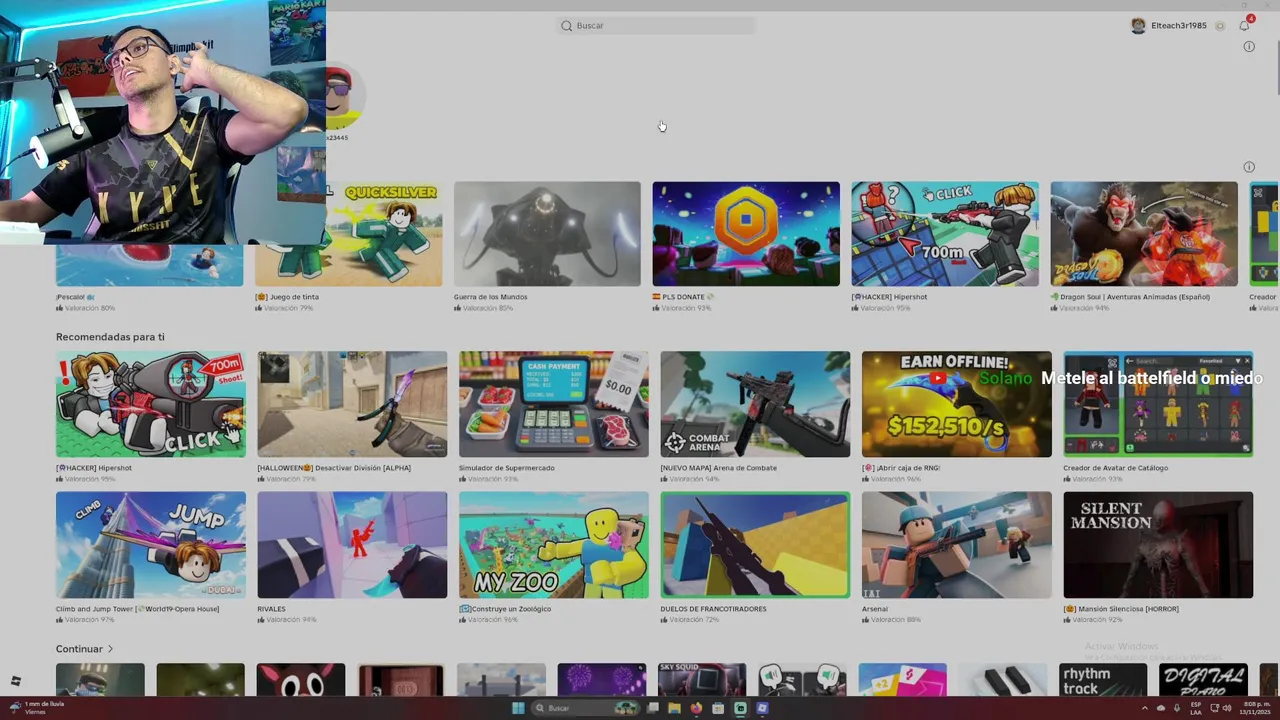Click the taskbar weather widget showing lluvia
1280x720 pixels.
(x=38, y=708)
